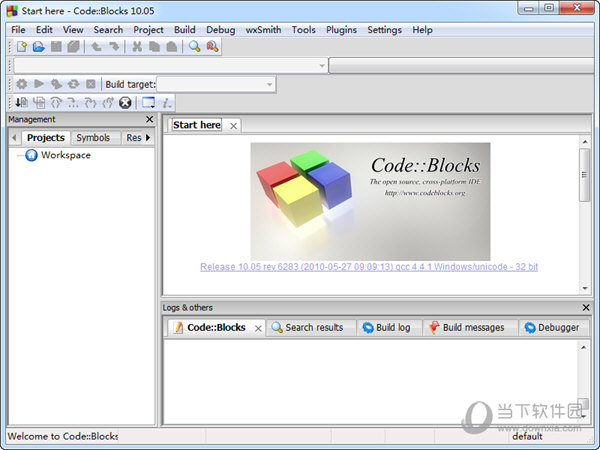
Task: Click the Release 10.05 rev 6283 link
Action: point(369,267)
